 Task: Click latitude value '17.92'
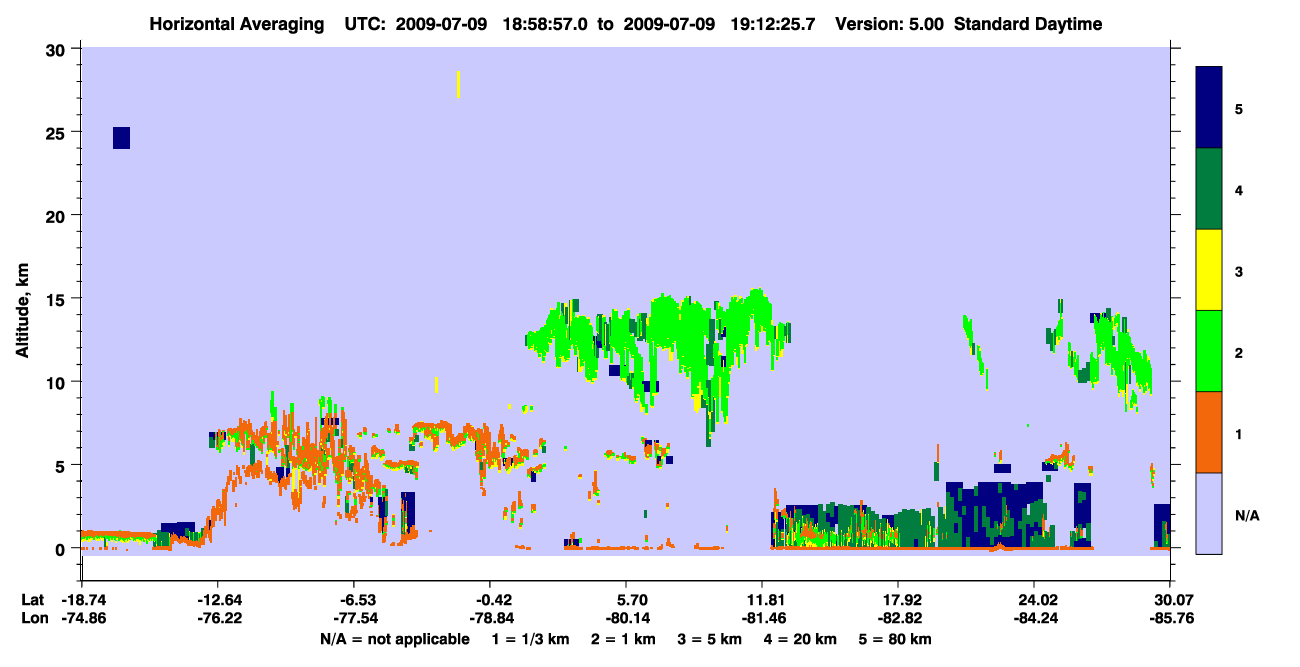[898, 600]
